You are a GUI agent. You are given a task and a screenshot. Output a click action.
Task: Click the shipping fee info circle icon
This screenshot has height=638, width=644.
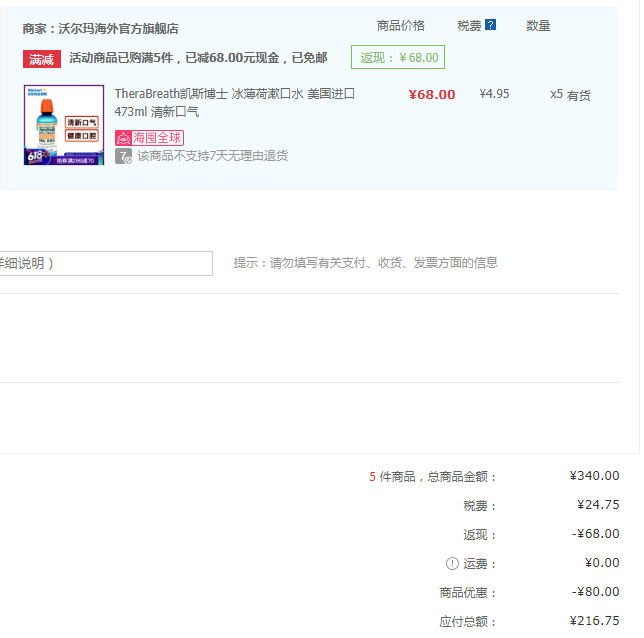point(452,563)
